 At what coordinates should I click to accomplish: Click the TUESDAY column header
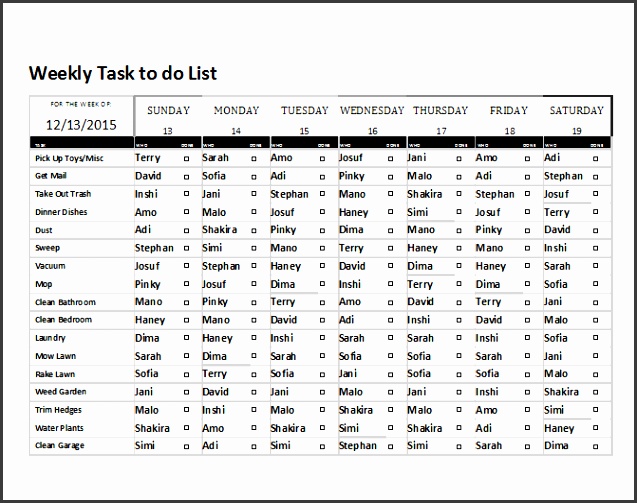(305, 111)
